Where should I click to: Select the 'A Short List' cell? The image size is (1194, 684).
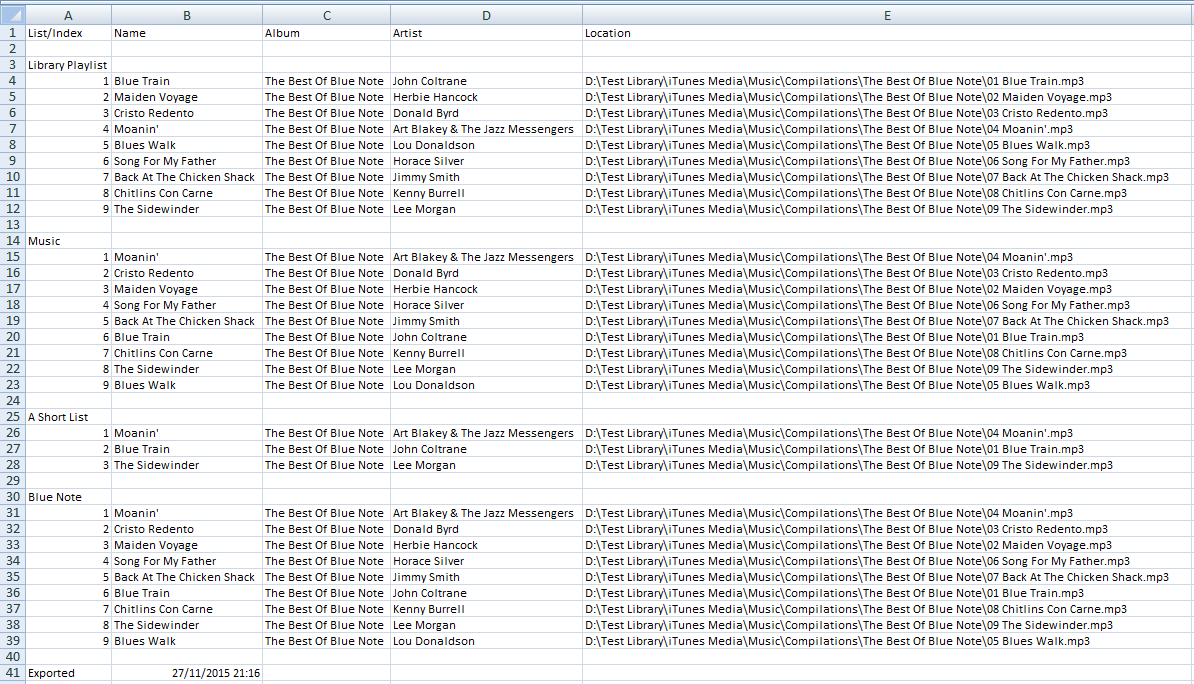pos(69,417)
